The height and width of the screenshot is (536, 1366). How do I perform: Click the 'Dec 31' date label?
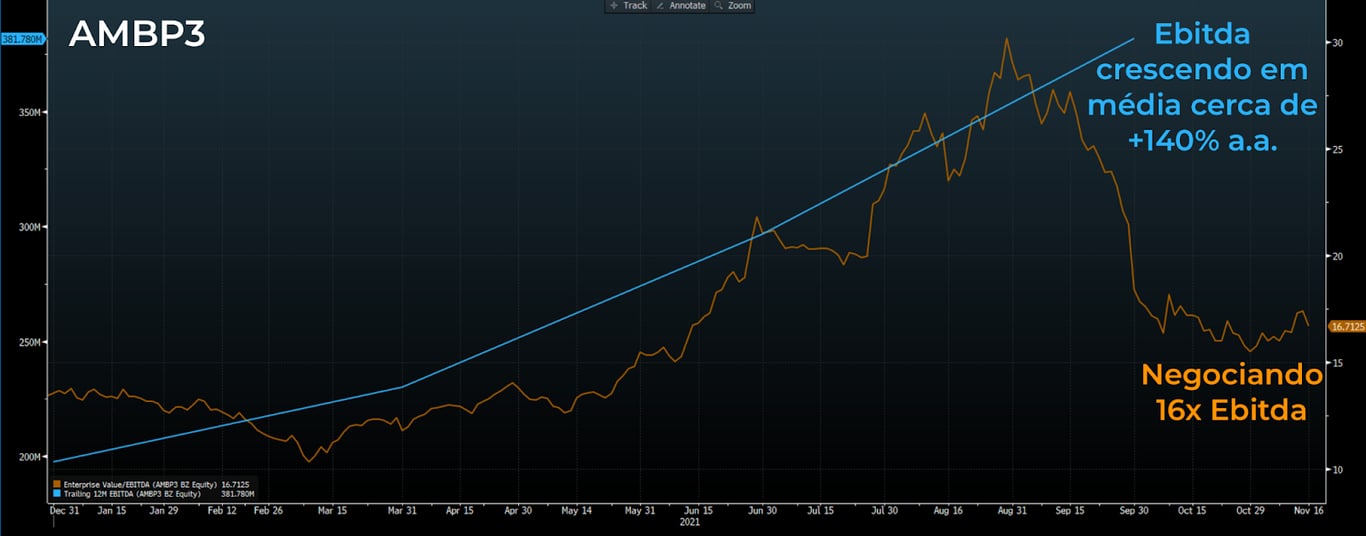65,510
